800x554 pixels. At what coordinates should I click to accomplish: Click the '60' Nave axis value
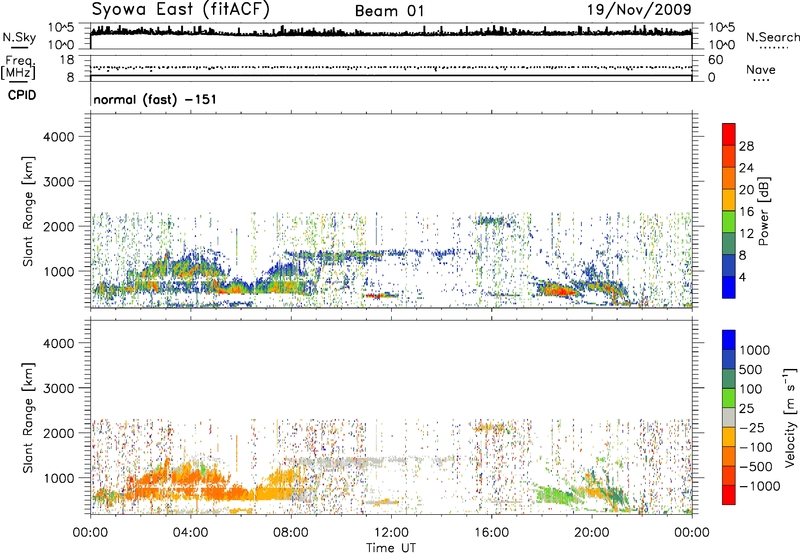[715, 60]
